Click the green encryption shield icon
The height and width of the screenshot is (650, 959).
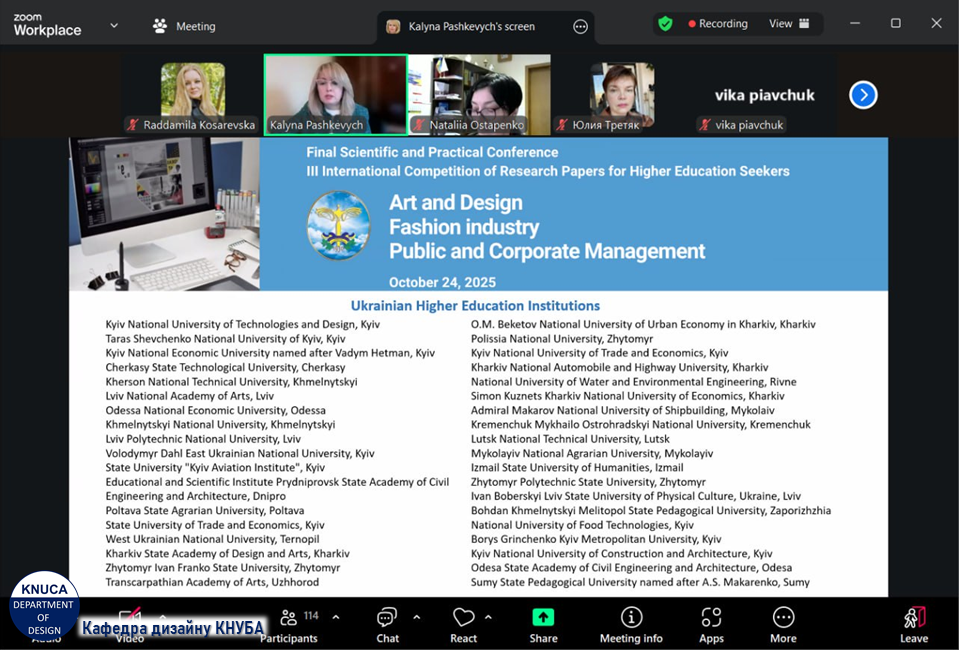coord(665,24)
